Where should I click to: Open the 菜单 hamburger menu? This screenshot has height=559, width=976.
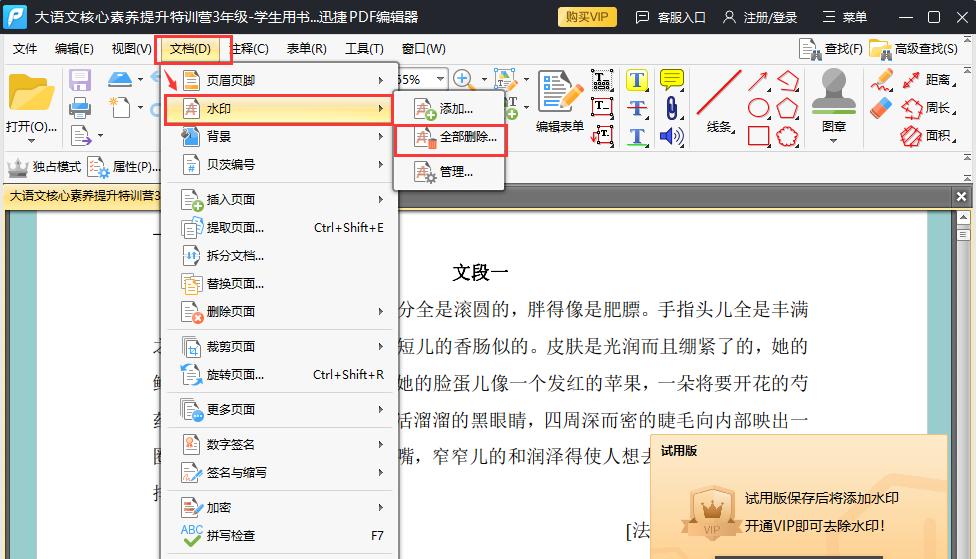845,17
